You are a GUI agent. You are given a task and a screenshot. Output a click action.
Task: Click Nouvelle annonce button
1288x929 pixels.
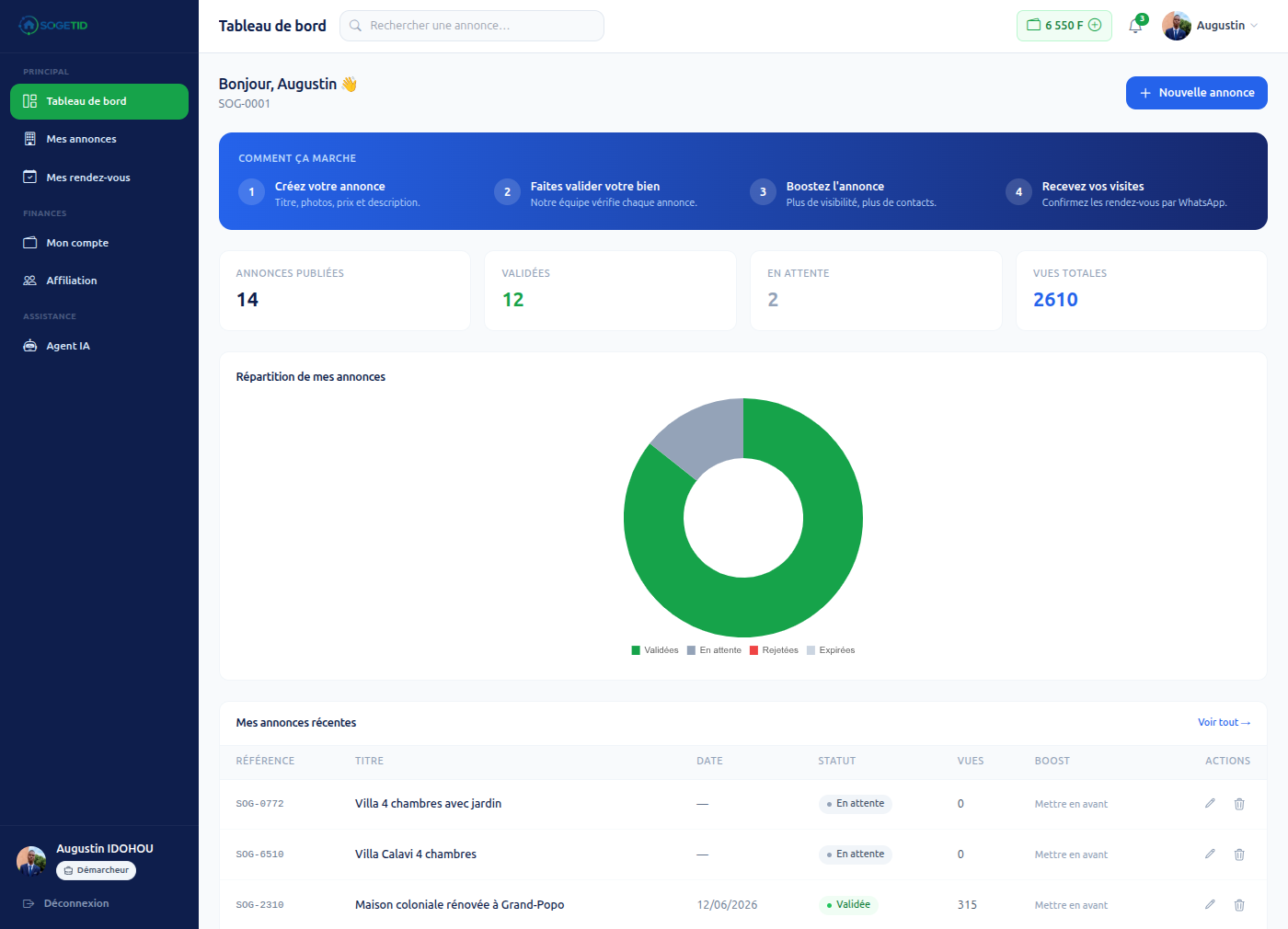tap(1196, 93)
